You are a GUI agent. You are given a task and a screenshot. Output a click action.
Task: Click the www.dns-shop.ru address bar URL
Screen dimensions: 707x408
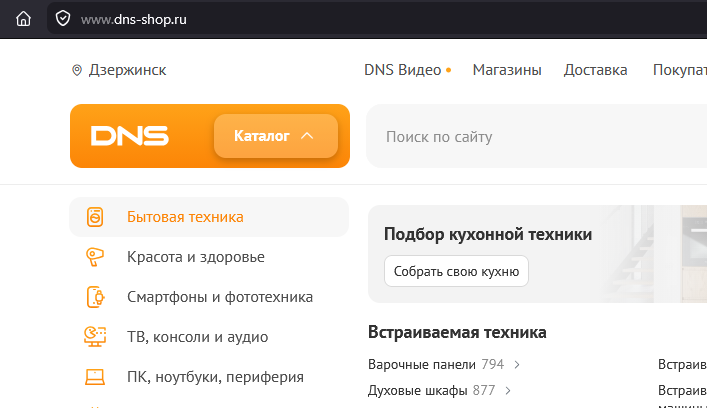133,19
